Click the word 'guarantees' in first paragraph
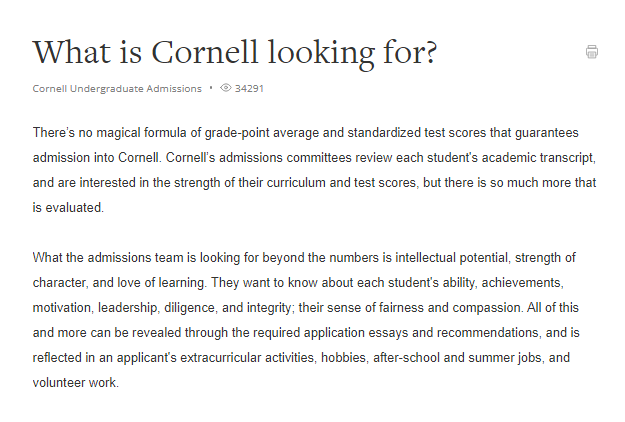 546,133
